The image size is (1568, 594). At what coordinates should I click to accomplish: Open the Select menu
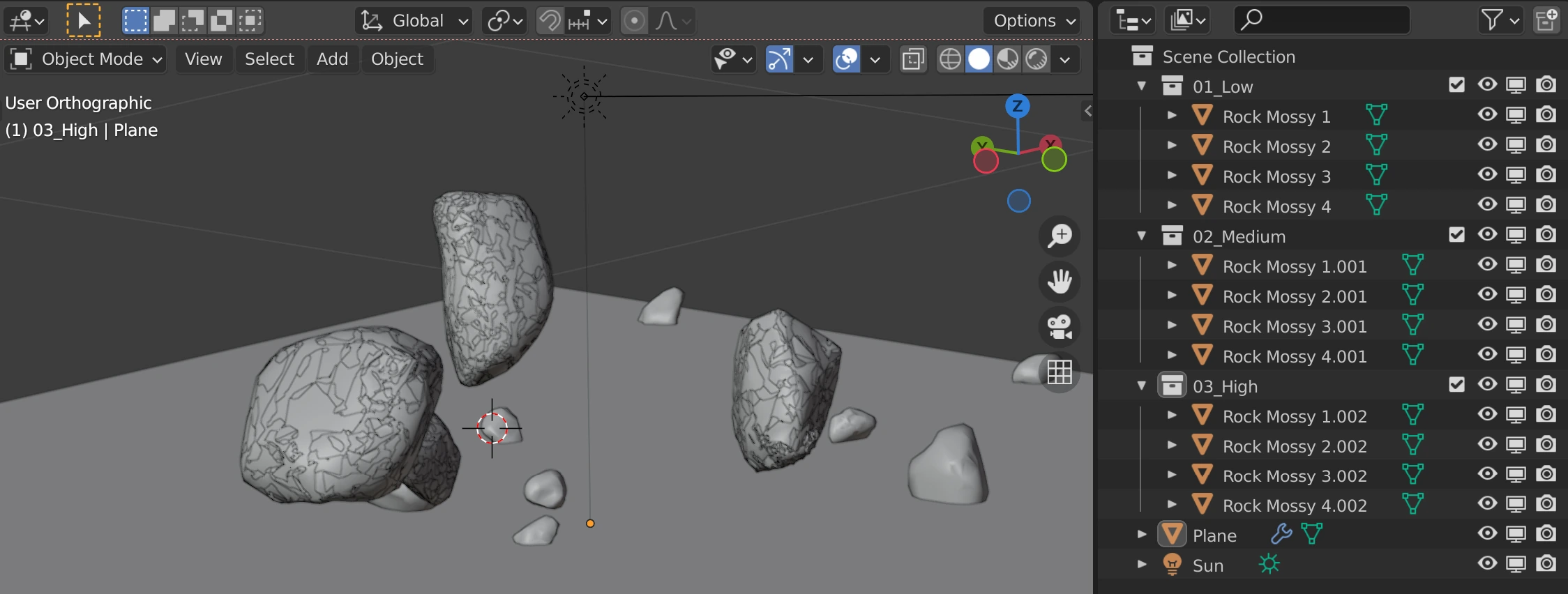[269, 59]
